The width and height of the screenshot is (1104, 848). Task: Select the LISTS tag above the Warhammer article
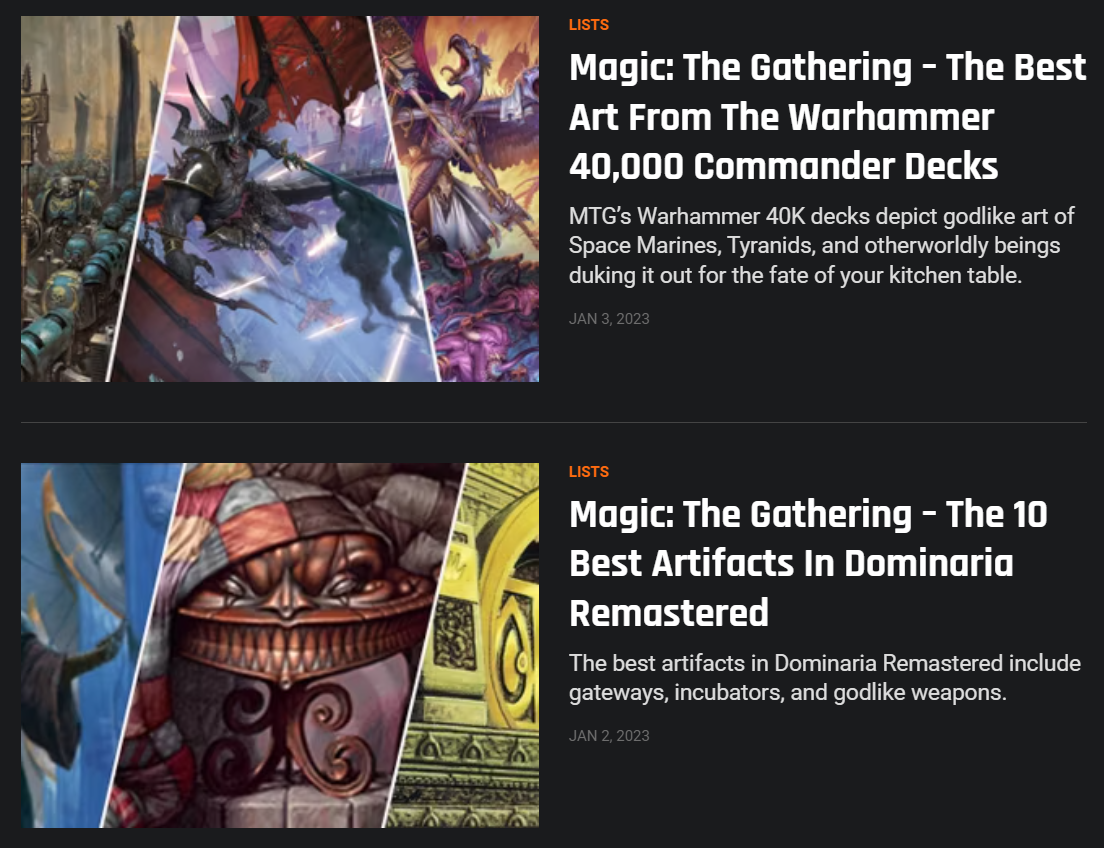coord(589,25)
